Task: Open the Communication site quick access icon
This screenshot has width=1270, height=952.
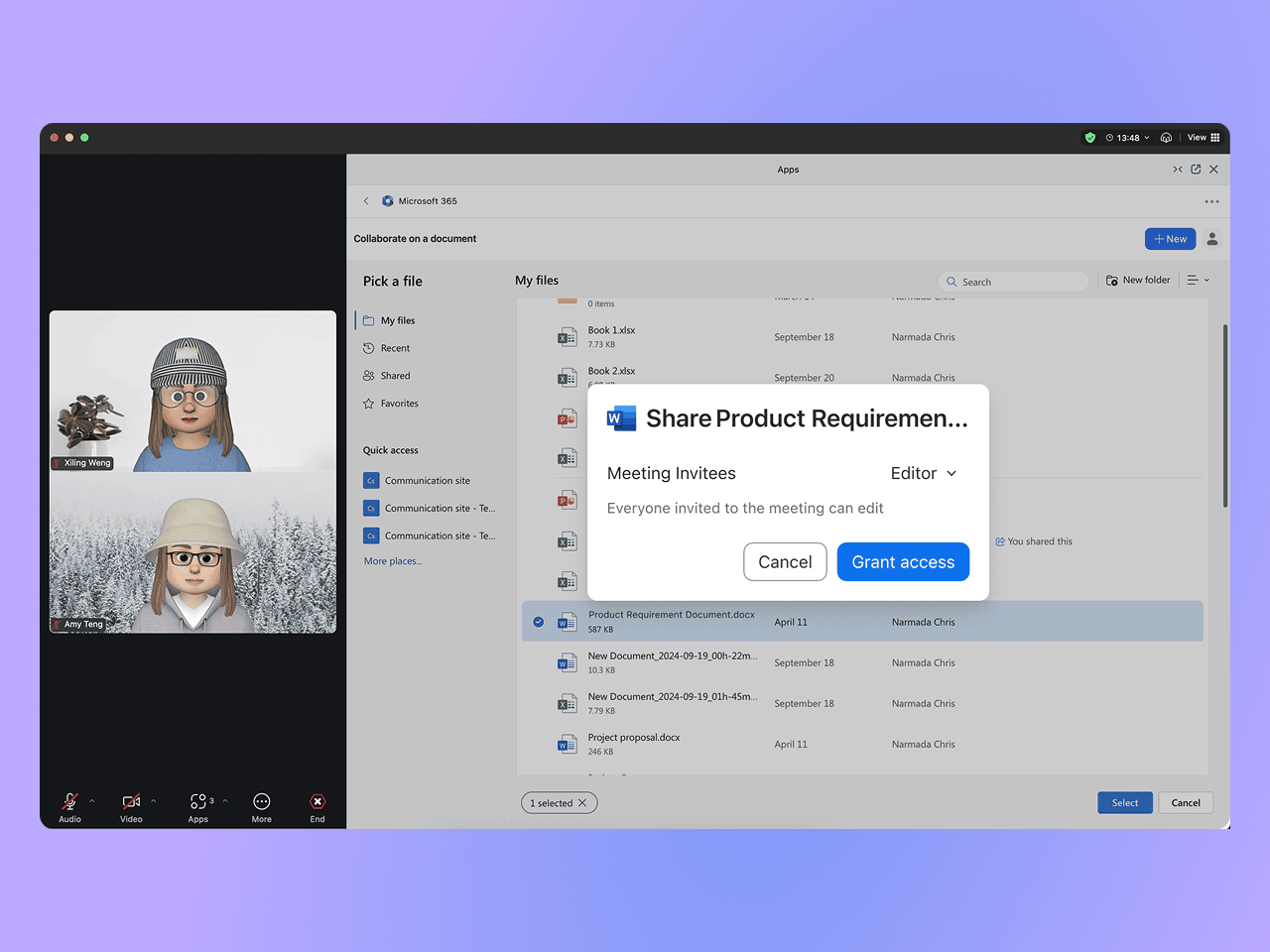Action: [370, 480]
